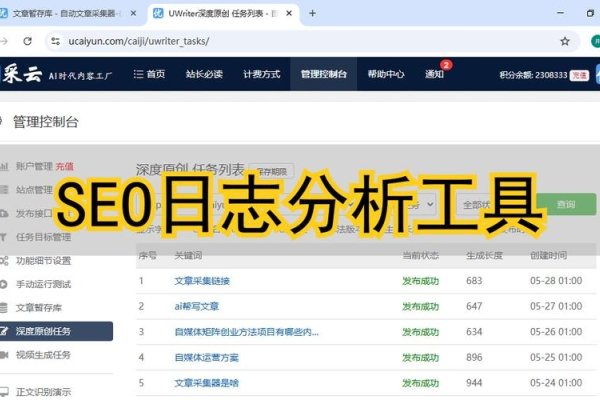This screenshot has height=400, width=600.
Task: Click the red 充值 button beside 积分余额
Action: [x=579, y=75]
